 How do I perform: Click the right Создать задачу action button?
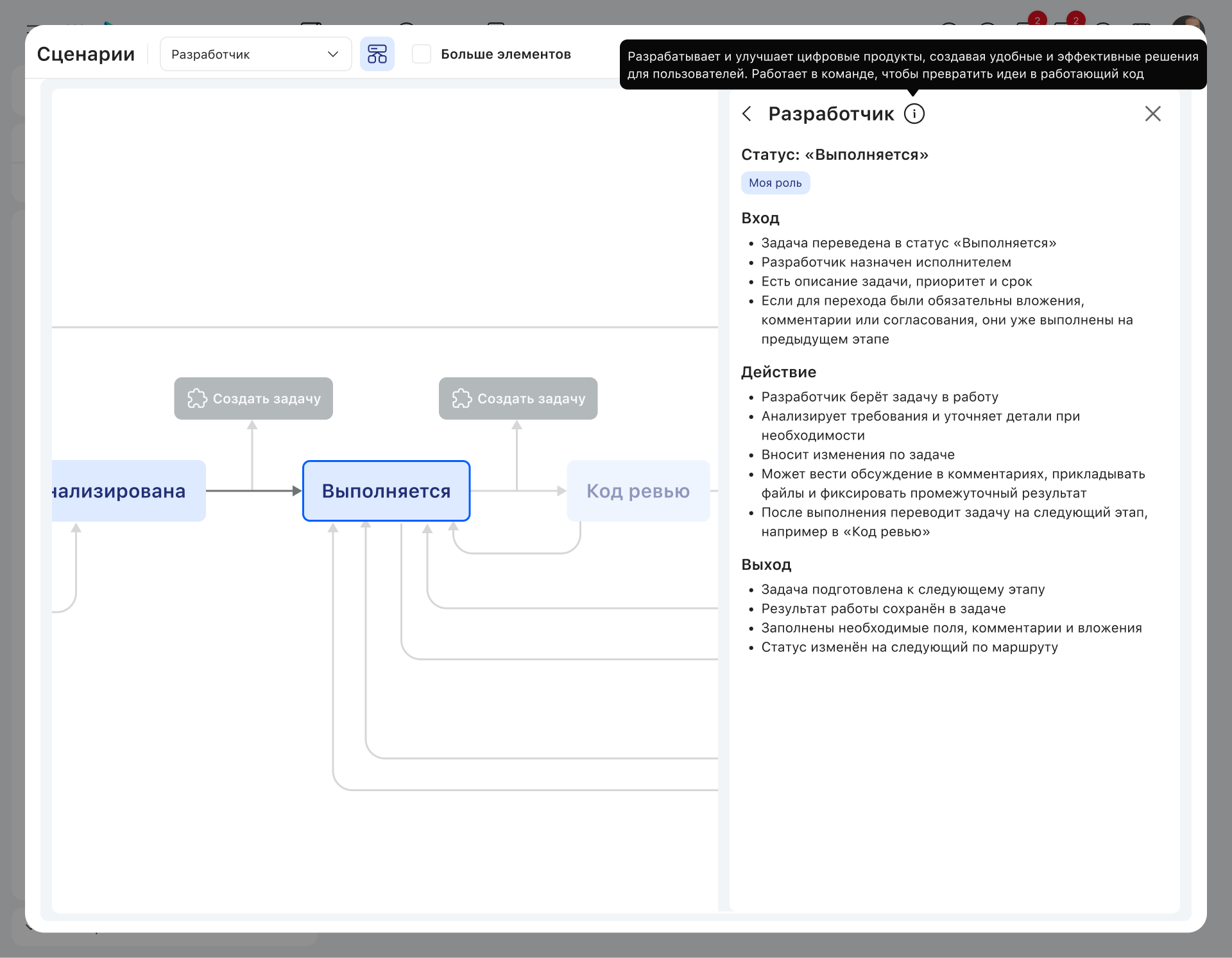(518, 398)
